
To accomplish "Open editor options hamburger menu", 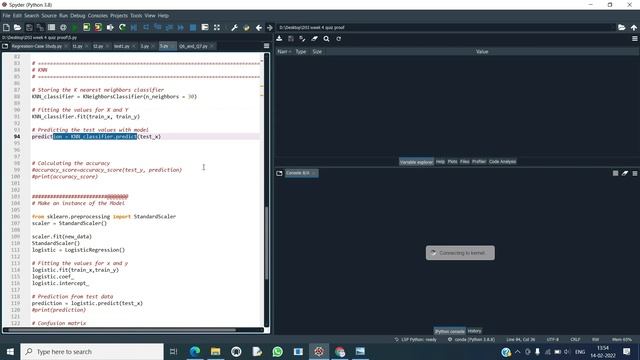I will click(x=267, y=46).
